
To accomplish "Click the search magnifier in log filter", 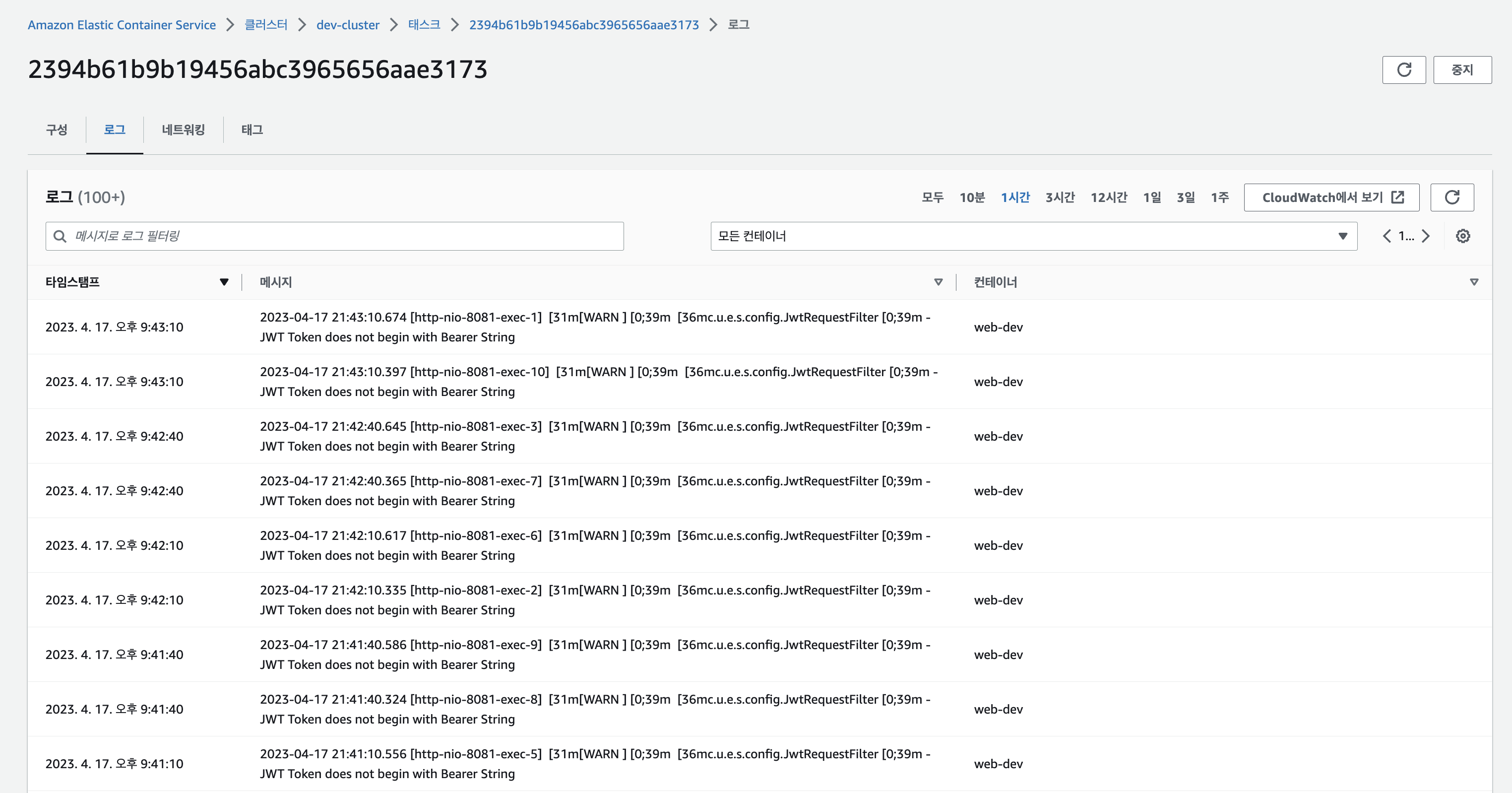I will pos(60,236).
